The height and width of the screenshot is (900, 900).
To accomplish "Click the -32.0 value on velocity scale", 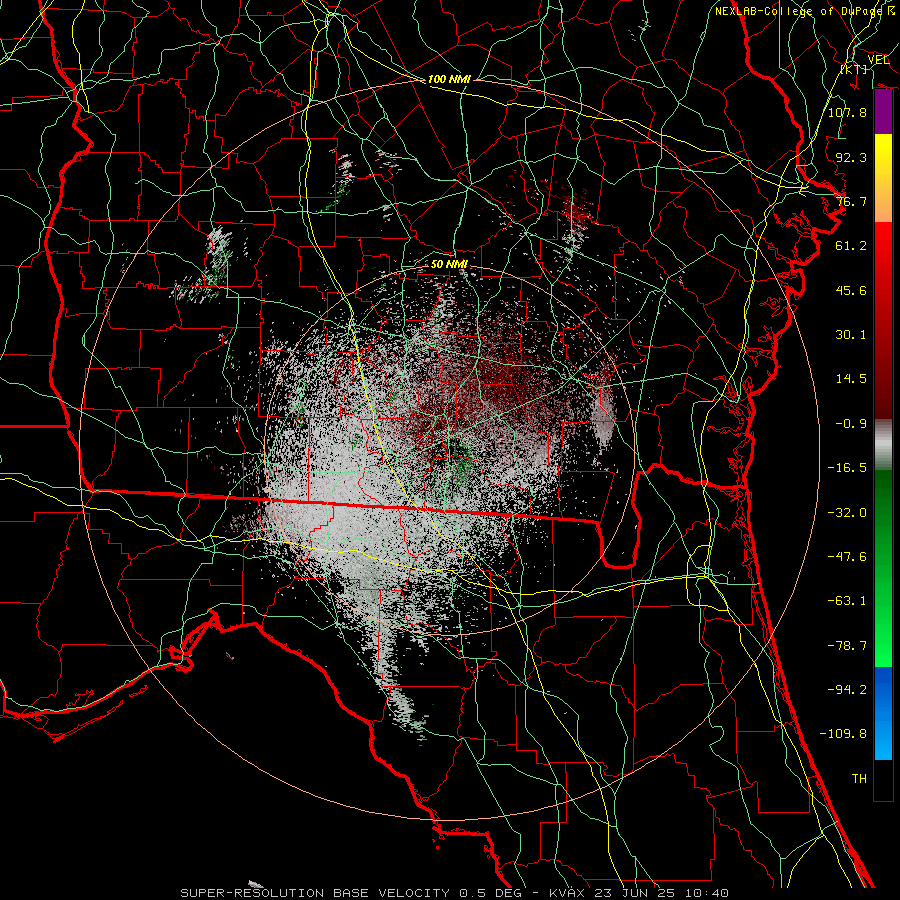I will click(847, 513).
